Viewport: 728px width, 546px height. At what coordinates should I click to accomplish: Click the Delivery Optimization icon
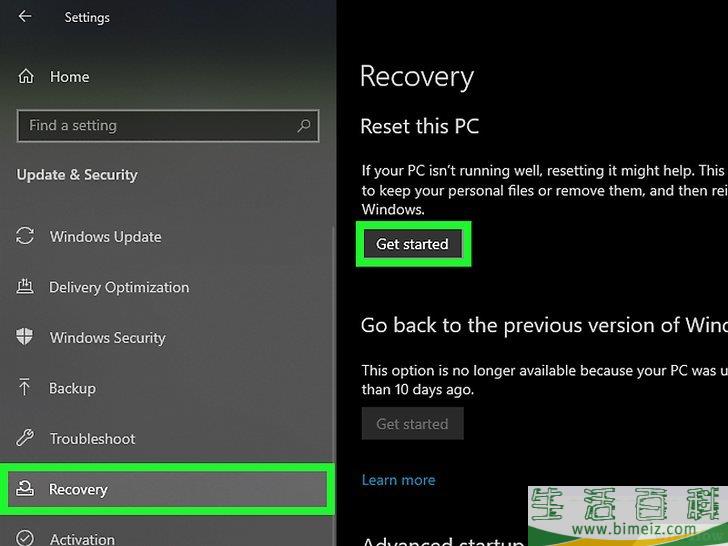coord(26,288)
